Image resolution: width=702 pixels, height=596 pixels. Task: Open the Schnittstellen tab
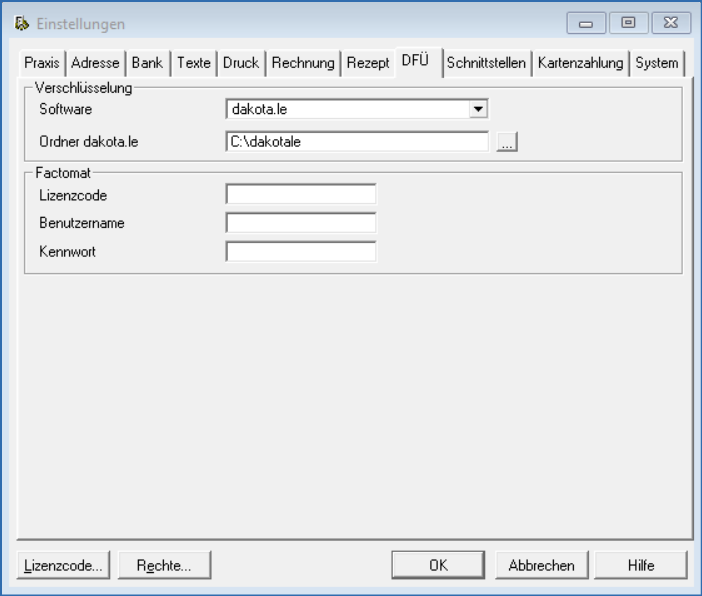coord(486,63)
